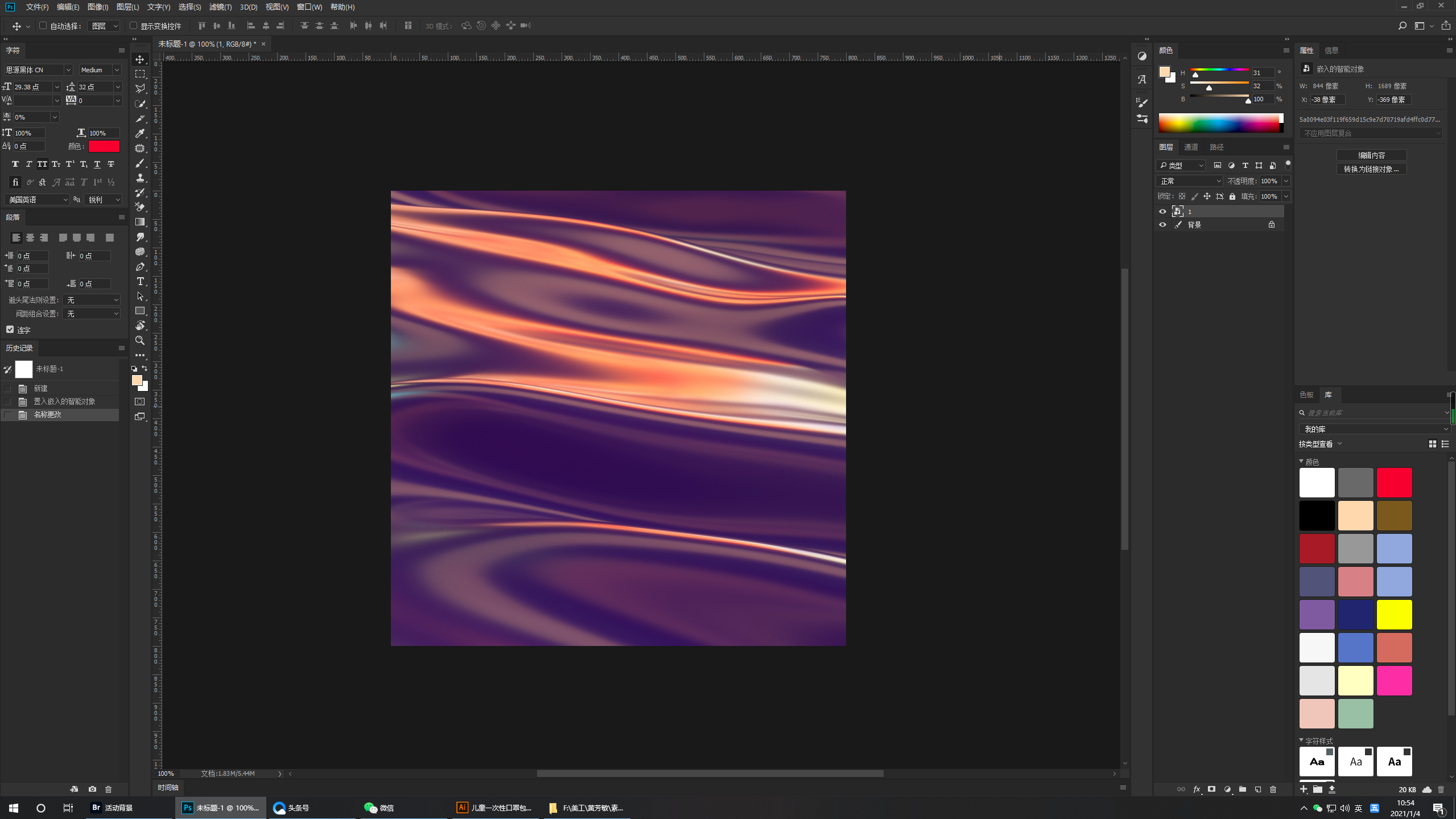Screen dimensions: 1456x819
Task: Select the Quick Selection tool
Action: pyautogui.click(x=139, y=104)
